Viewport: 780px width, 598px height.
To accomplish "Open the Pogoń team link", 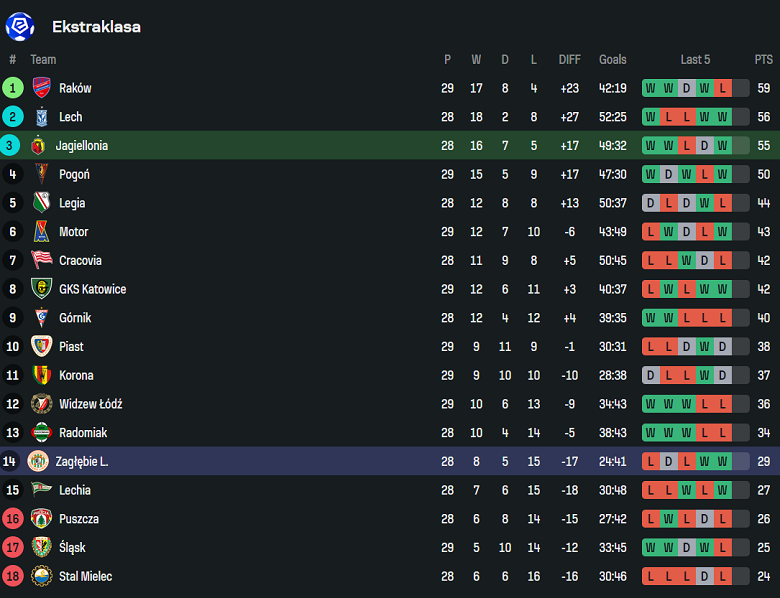I will [x=74, y=175].
